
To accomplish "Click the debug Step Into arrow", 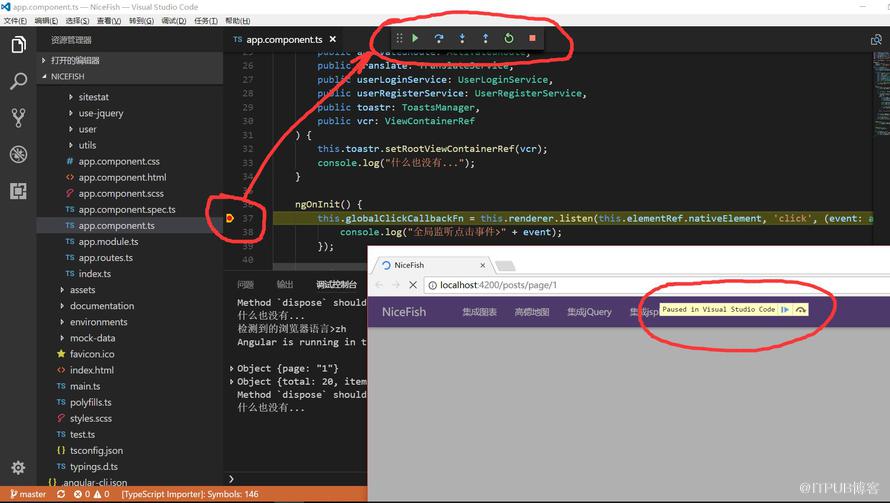I will point(462,38).
